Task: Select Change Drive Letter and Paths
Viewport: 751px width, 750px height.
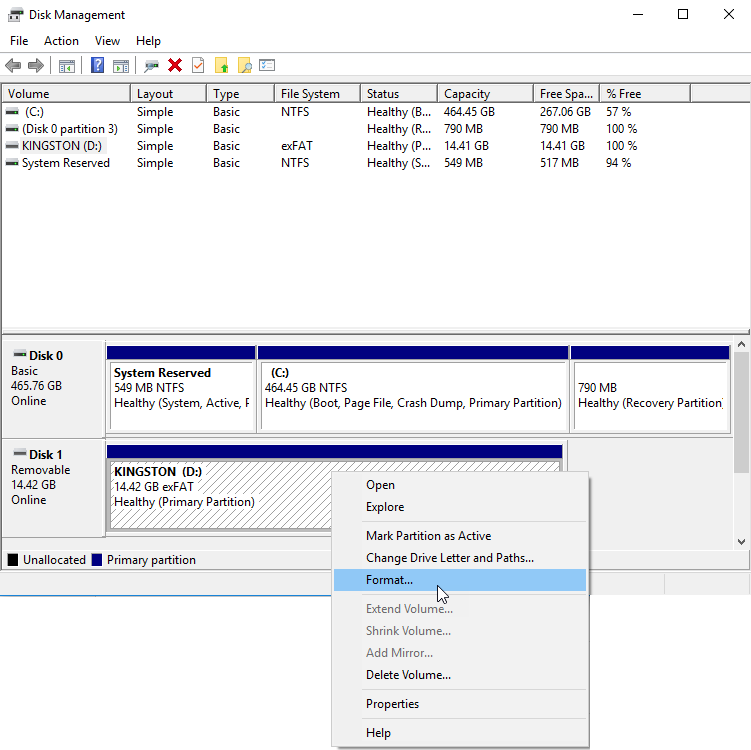Action: pyautogui.click(x=460, y=557)
